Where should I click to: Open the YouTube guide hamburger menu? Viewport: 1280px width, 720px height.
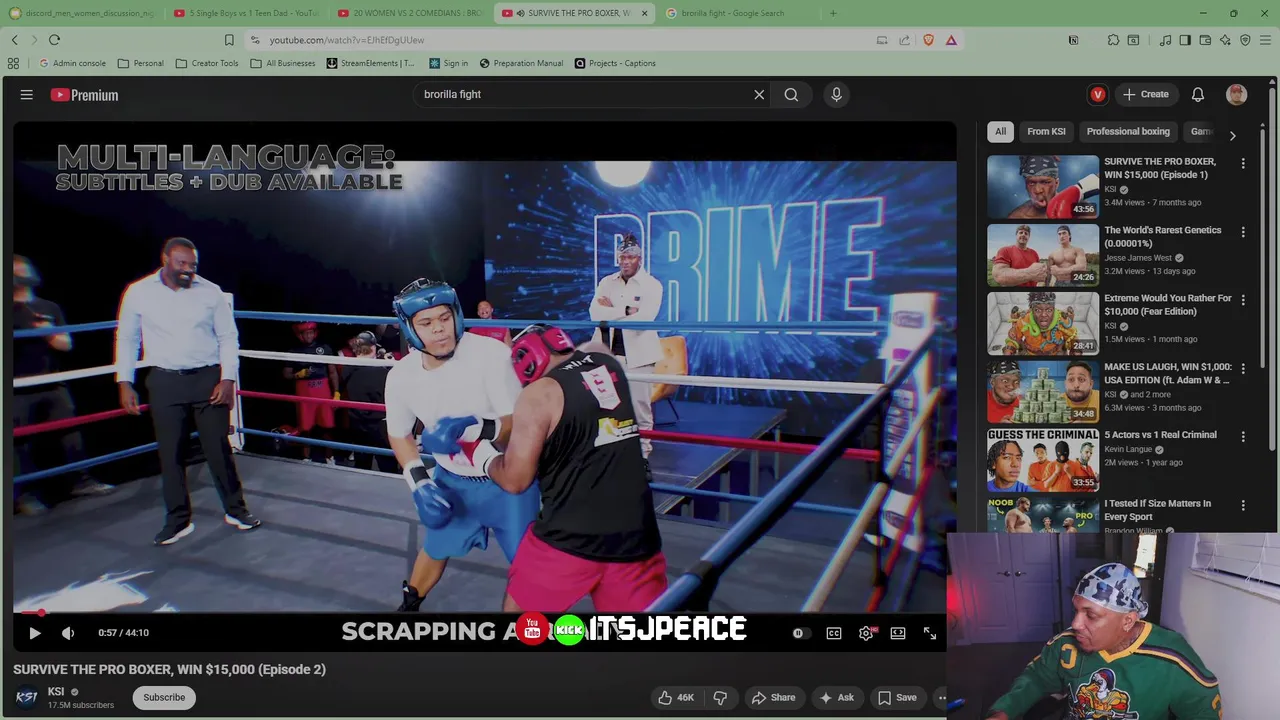(27, 95)
